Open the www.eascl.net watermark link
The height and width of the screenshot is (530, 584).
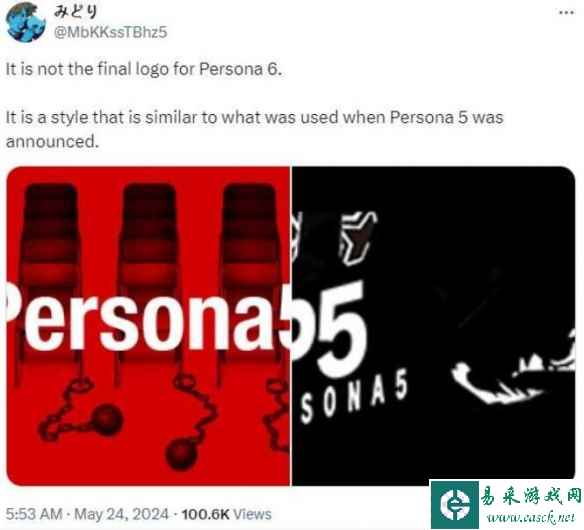pos(531,517)
